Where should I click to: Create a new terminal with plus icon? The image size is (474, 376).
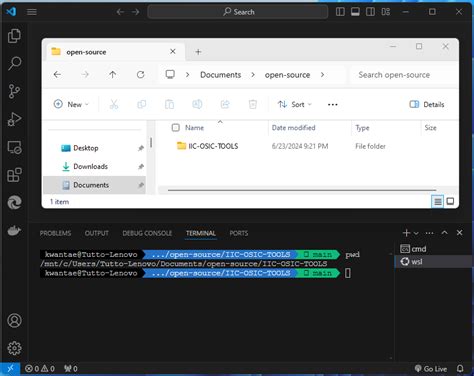click(406, 233)
